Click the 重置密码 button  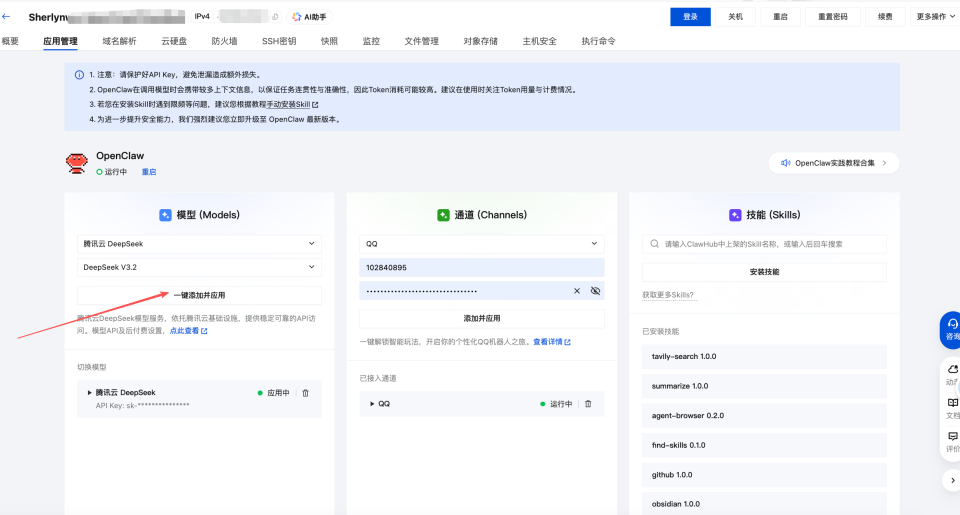coord(833,17)
